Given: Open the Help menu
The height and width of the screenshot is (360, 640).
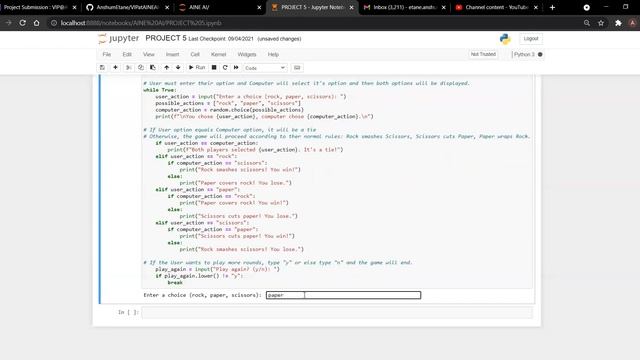Looking at the screenshot, I should click(273, 54).
